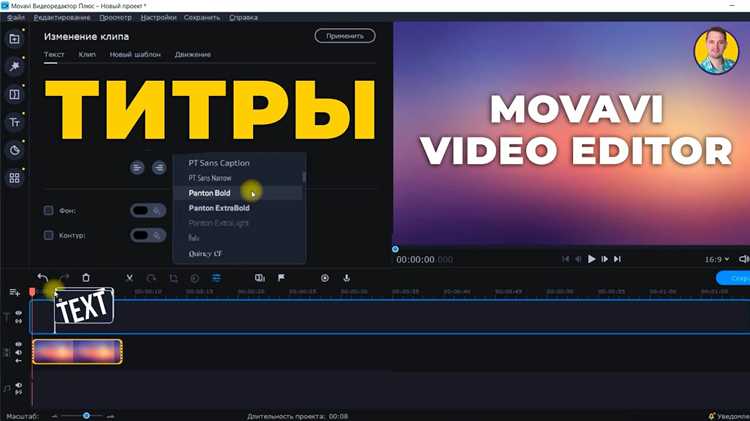Image resolution: width=750 pixels, height=421 pixels.
Task: Open the Transitions sidebar icon
Action: pos(14,94)
